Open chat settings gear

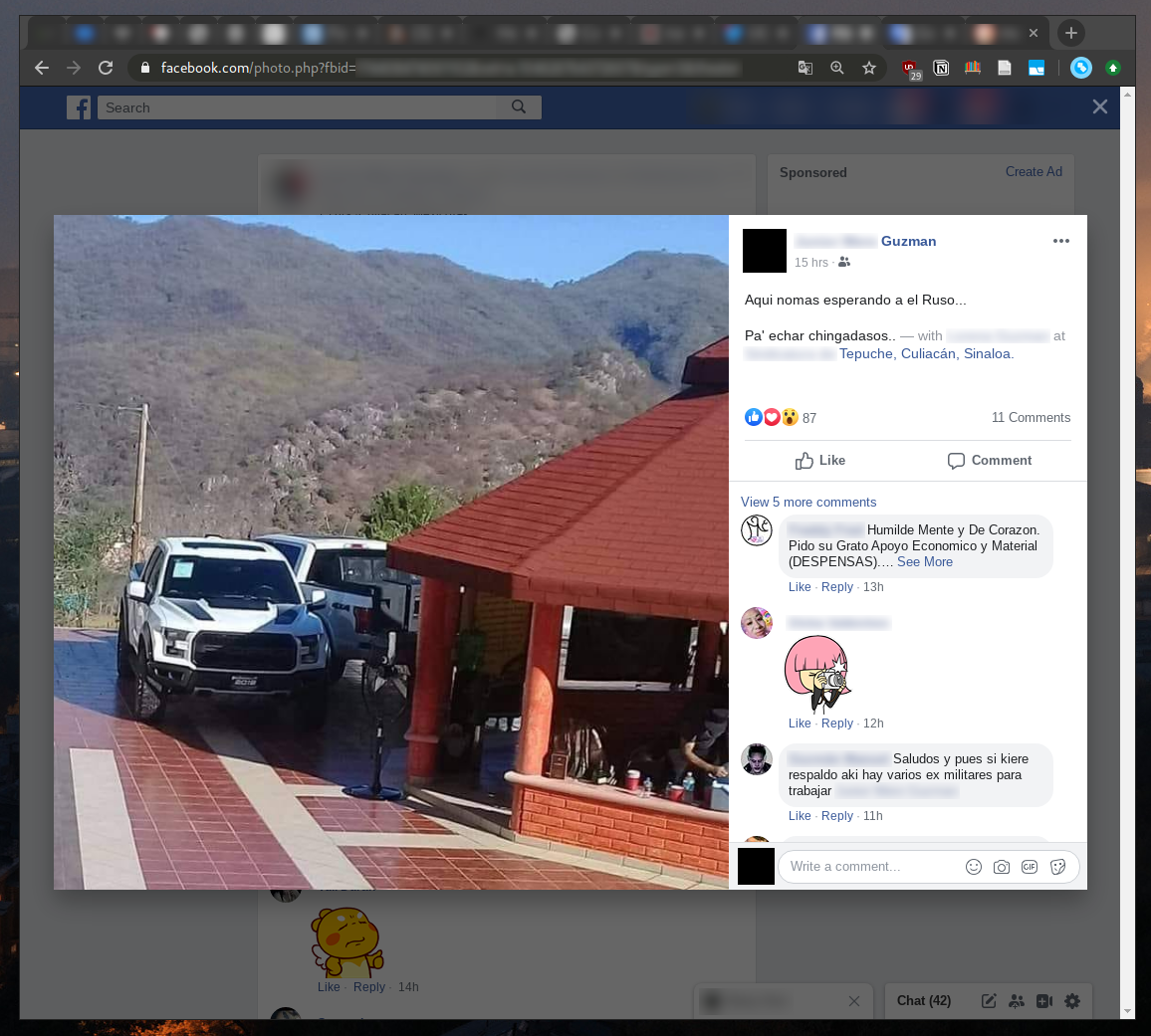1072,1001
